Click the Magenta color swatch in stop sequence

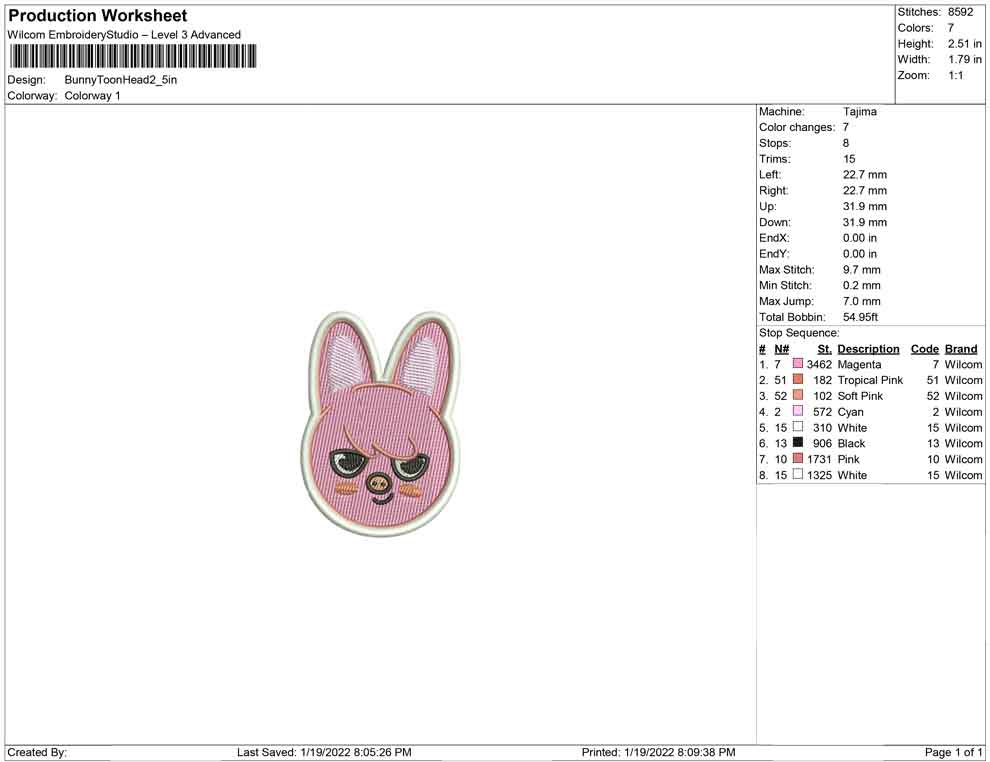tap(797, 364)
